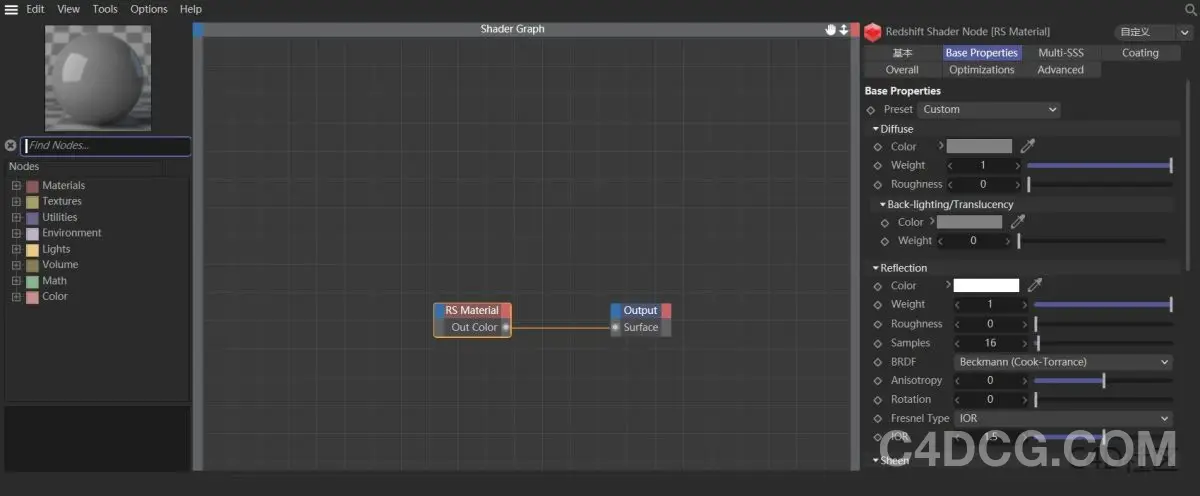Switch to the Coating tab
1200x496 pixels.
click(1140, 53)
